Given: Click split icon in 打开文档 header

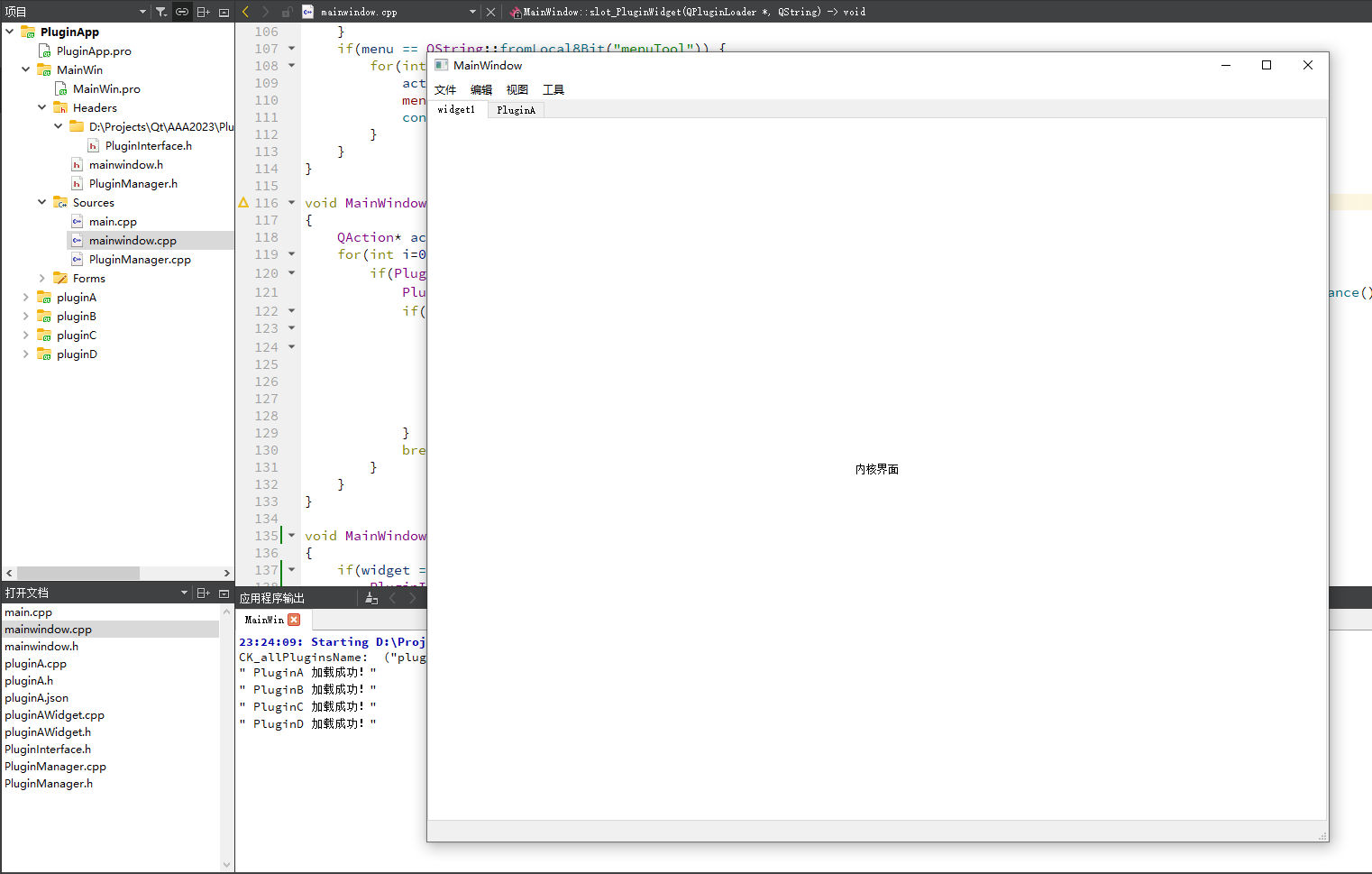Looking at the screenshot, I should pos(204,593).
